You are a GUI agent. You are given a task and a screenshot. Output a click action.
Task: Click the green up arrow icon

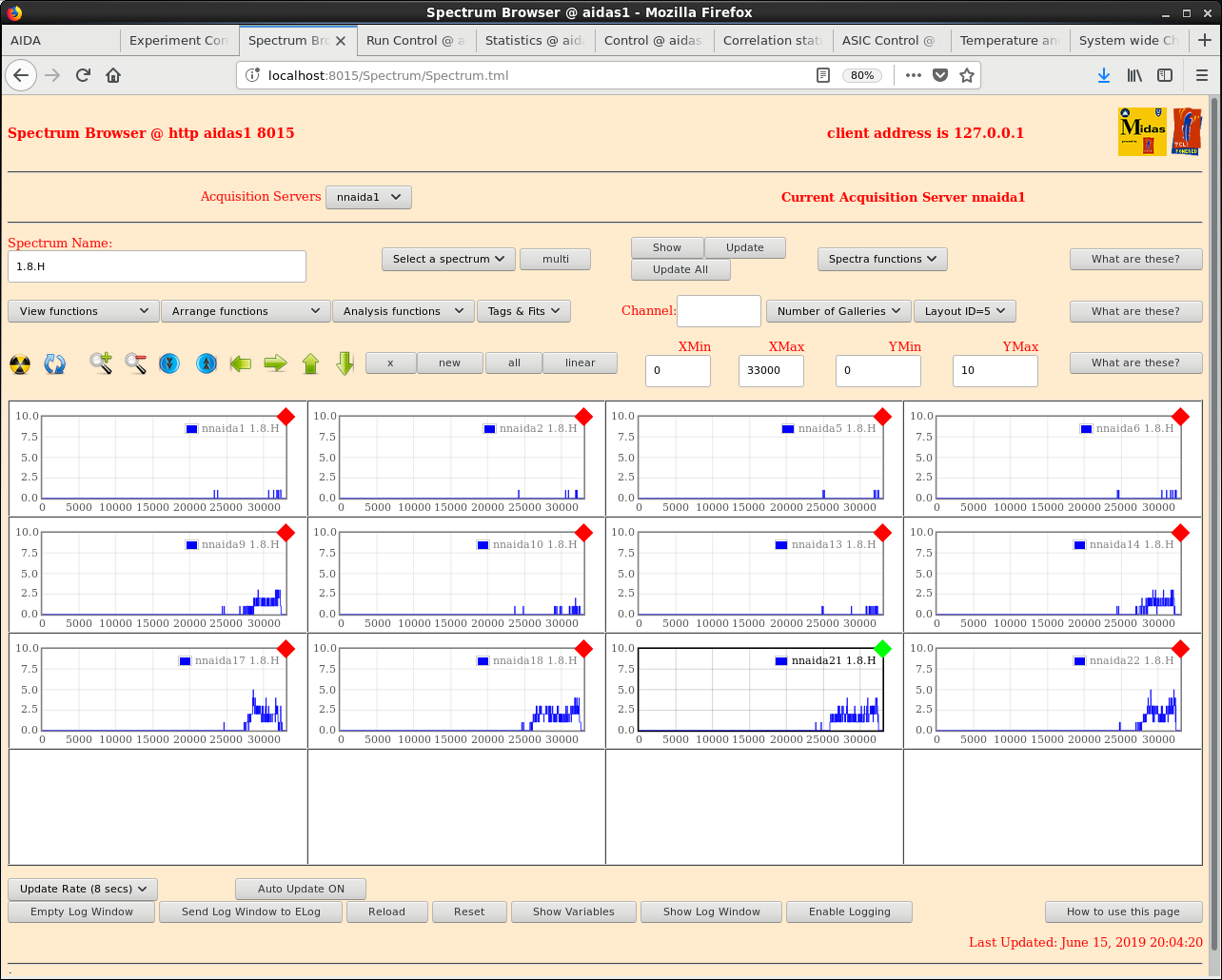310,363
